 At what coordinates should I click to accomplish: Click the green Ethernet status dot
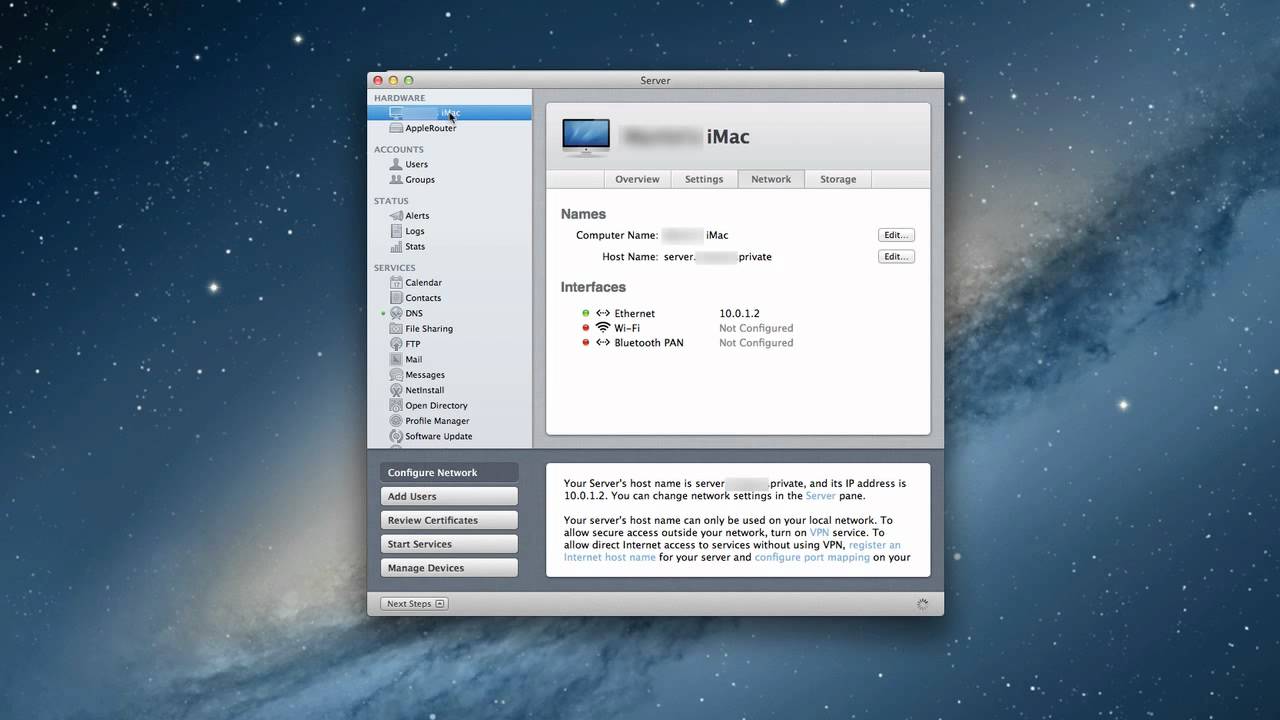coord(586,314)
